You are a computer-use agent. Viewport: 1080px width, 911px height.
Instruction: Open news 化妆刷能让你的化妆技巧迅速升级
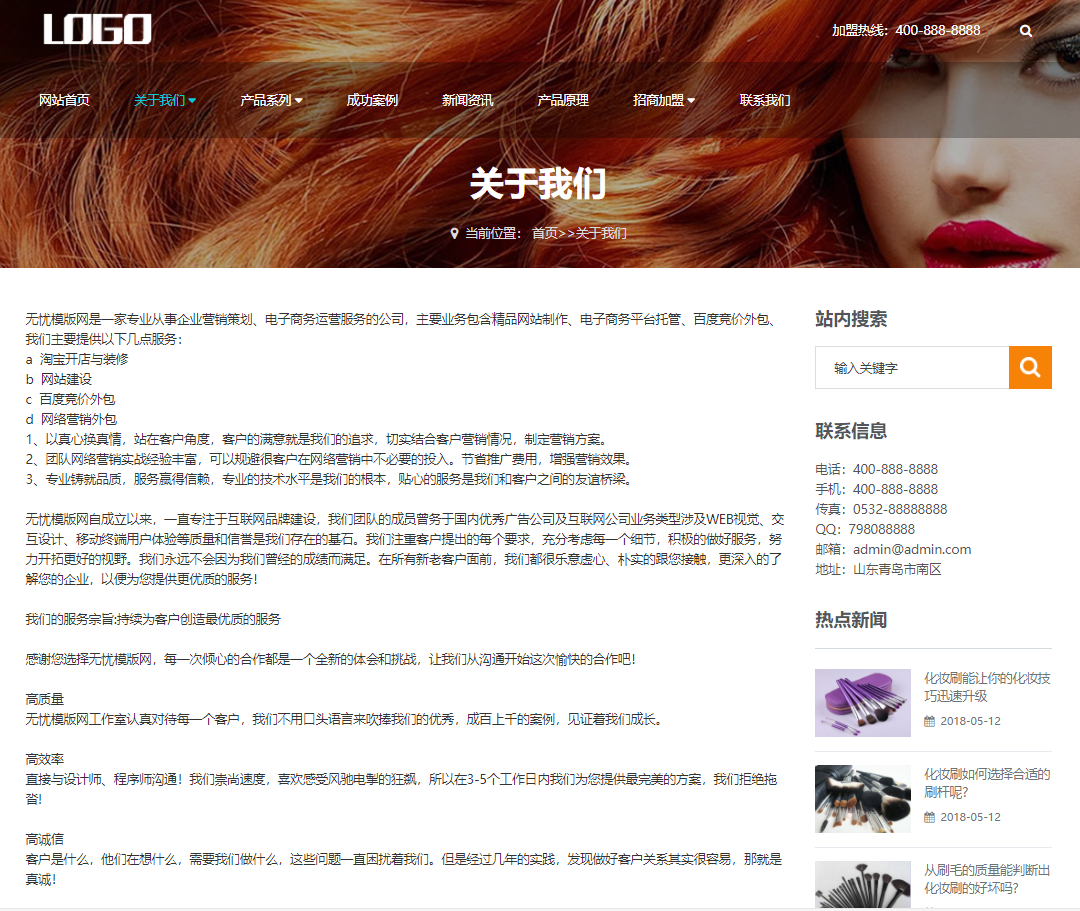[x=987, y=687]
